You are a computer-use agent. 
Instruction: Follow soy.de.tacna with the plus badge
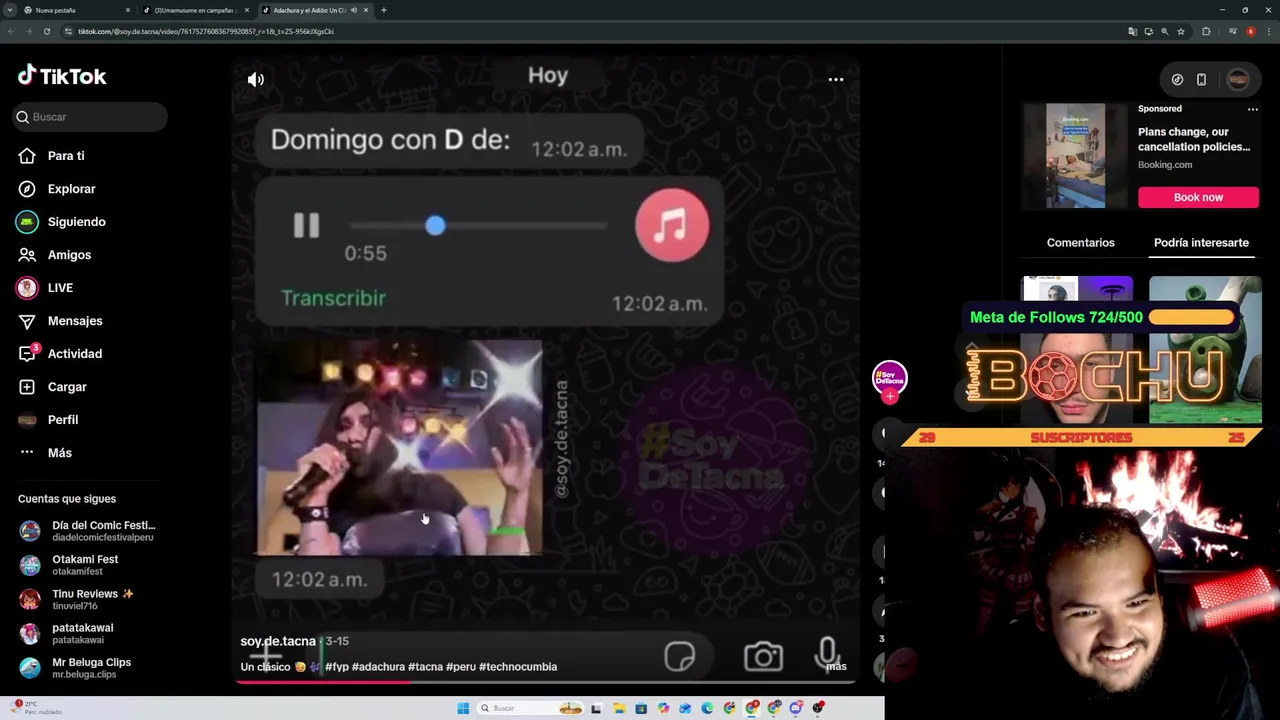point(890,396)
